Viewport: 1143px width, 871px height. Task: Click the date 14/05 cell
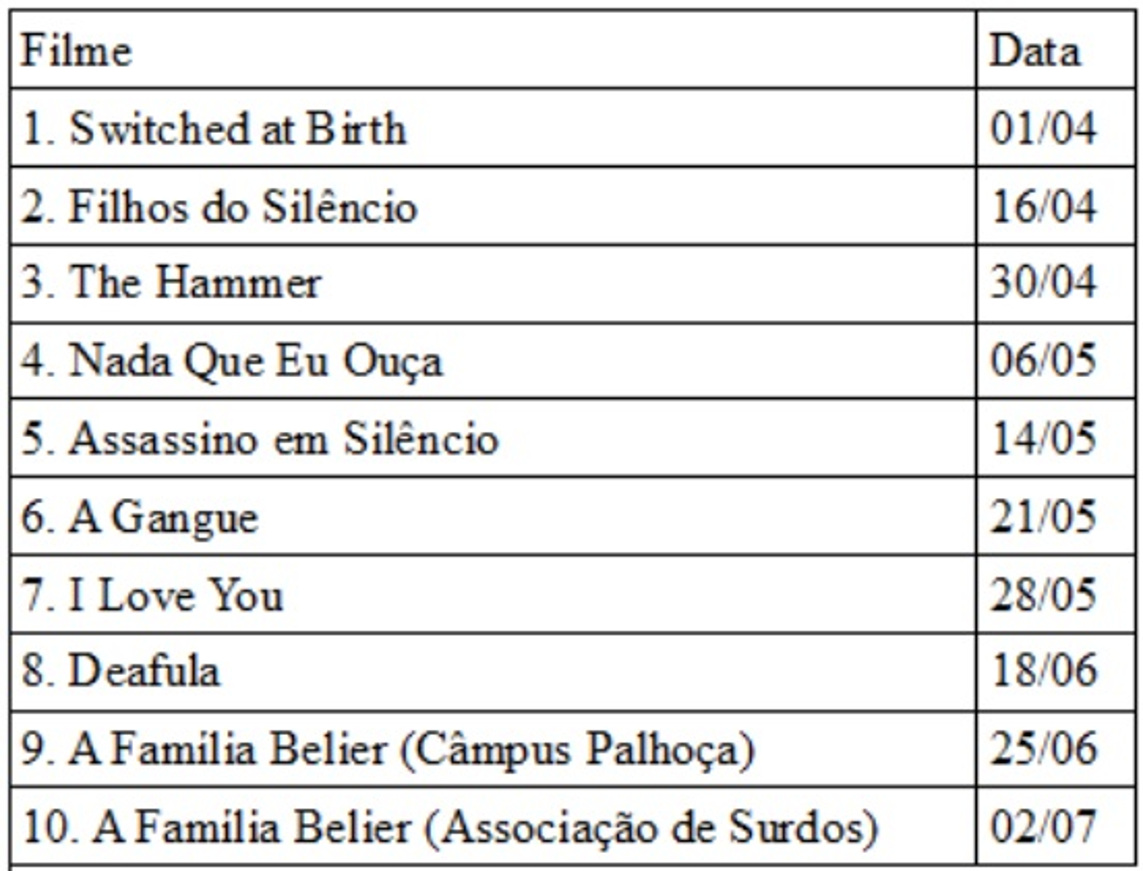tap(1043, 440)
